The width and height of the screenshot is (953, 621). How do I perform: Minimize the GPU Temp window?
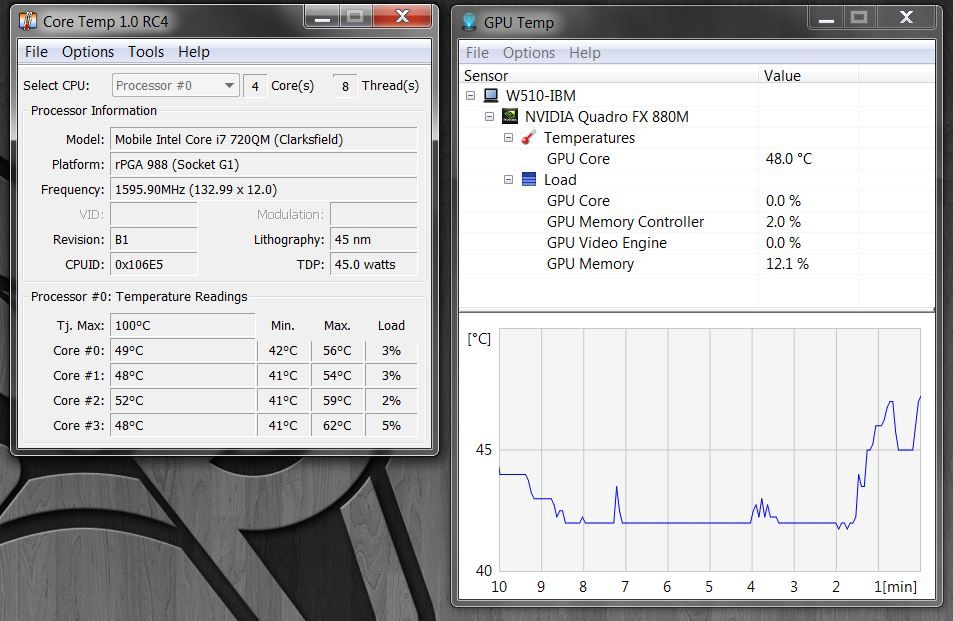pyautogui.click(x=826, y=17)
